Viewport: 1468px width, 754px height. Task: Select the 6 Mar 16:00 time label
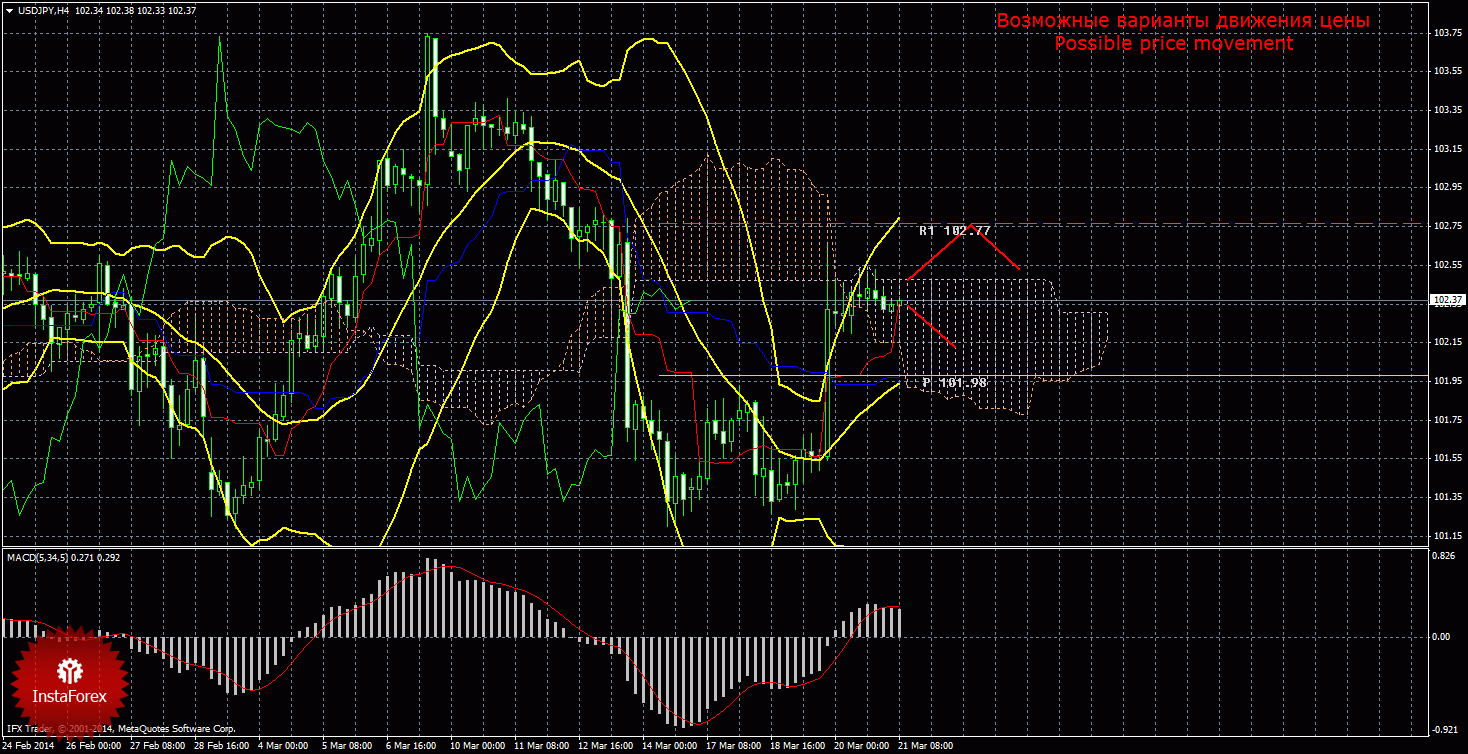coord(413,746)
